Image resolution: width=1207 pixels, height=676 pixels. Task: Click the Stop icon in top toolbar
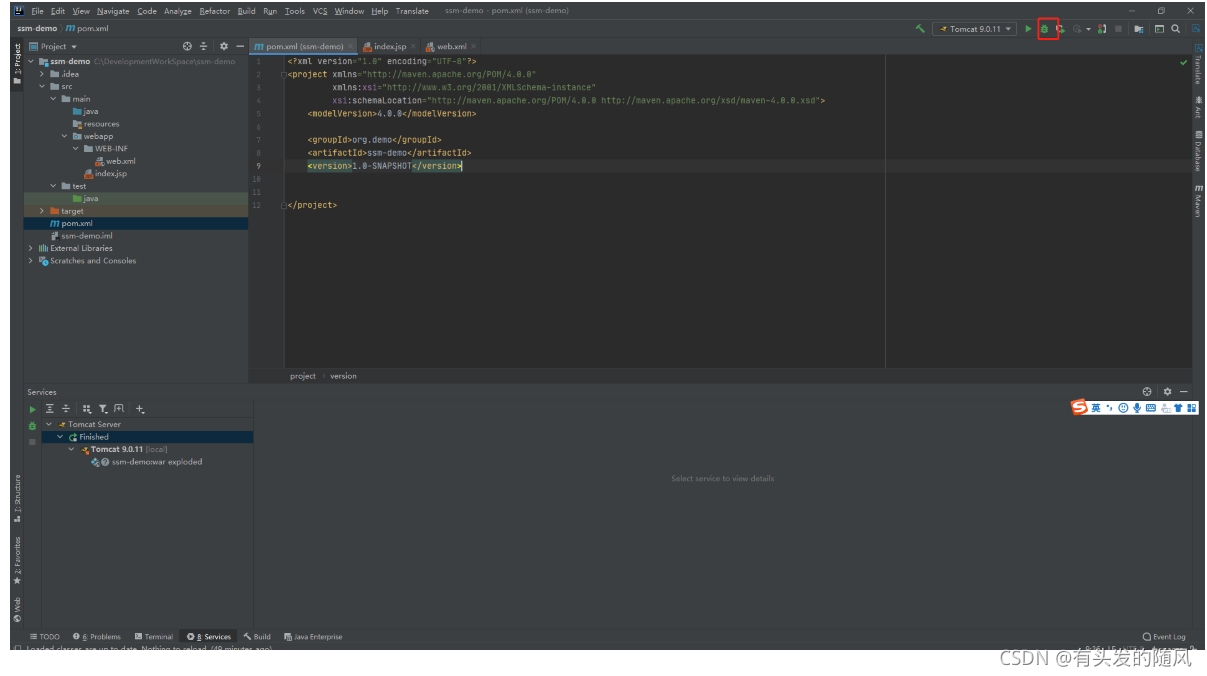pos(1118,29)
